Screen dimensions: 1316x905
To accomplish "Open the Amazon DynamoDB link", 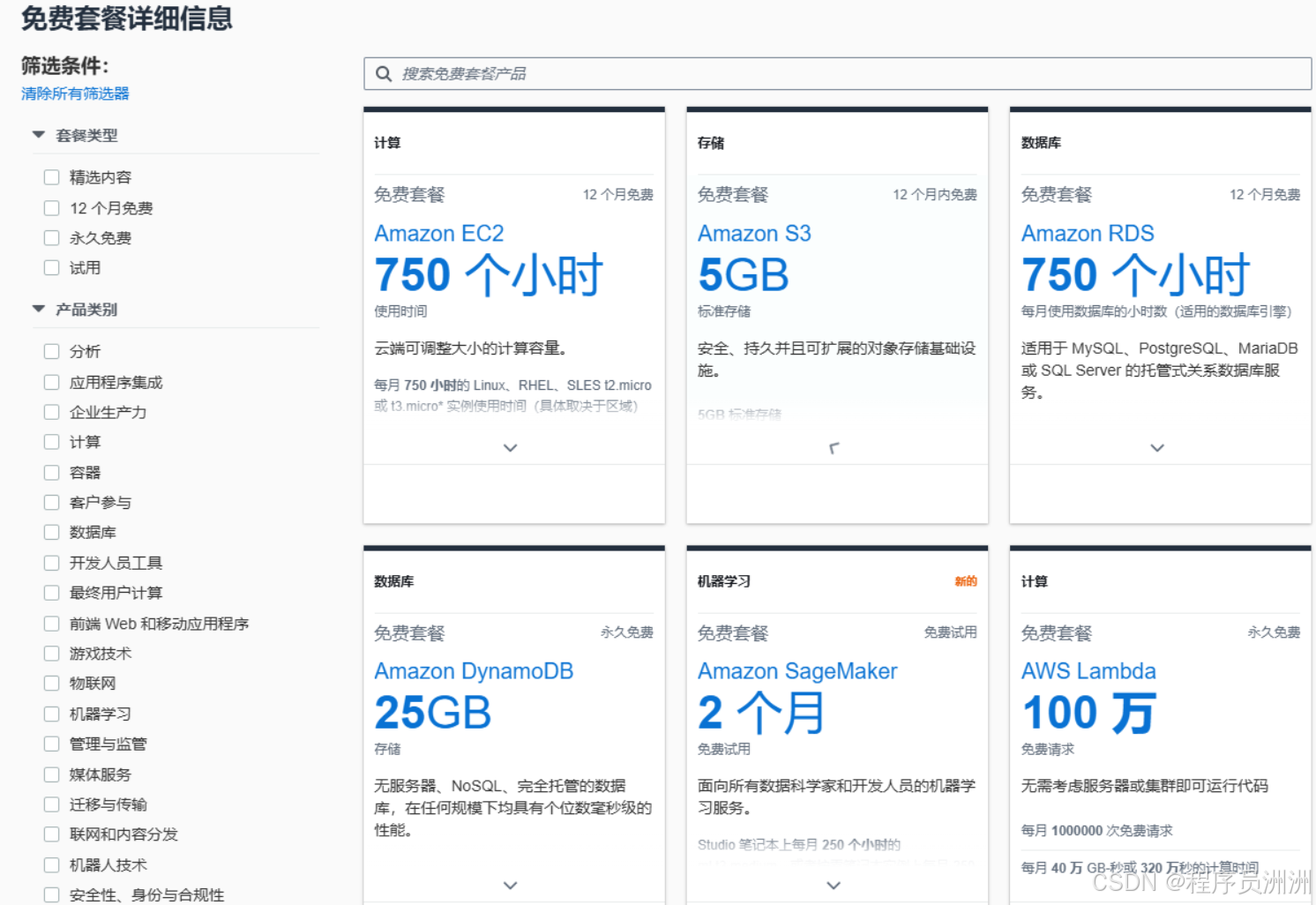I will coord(474,671).
